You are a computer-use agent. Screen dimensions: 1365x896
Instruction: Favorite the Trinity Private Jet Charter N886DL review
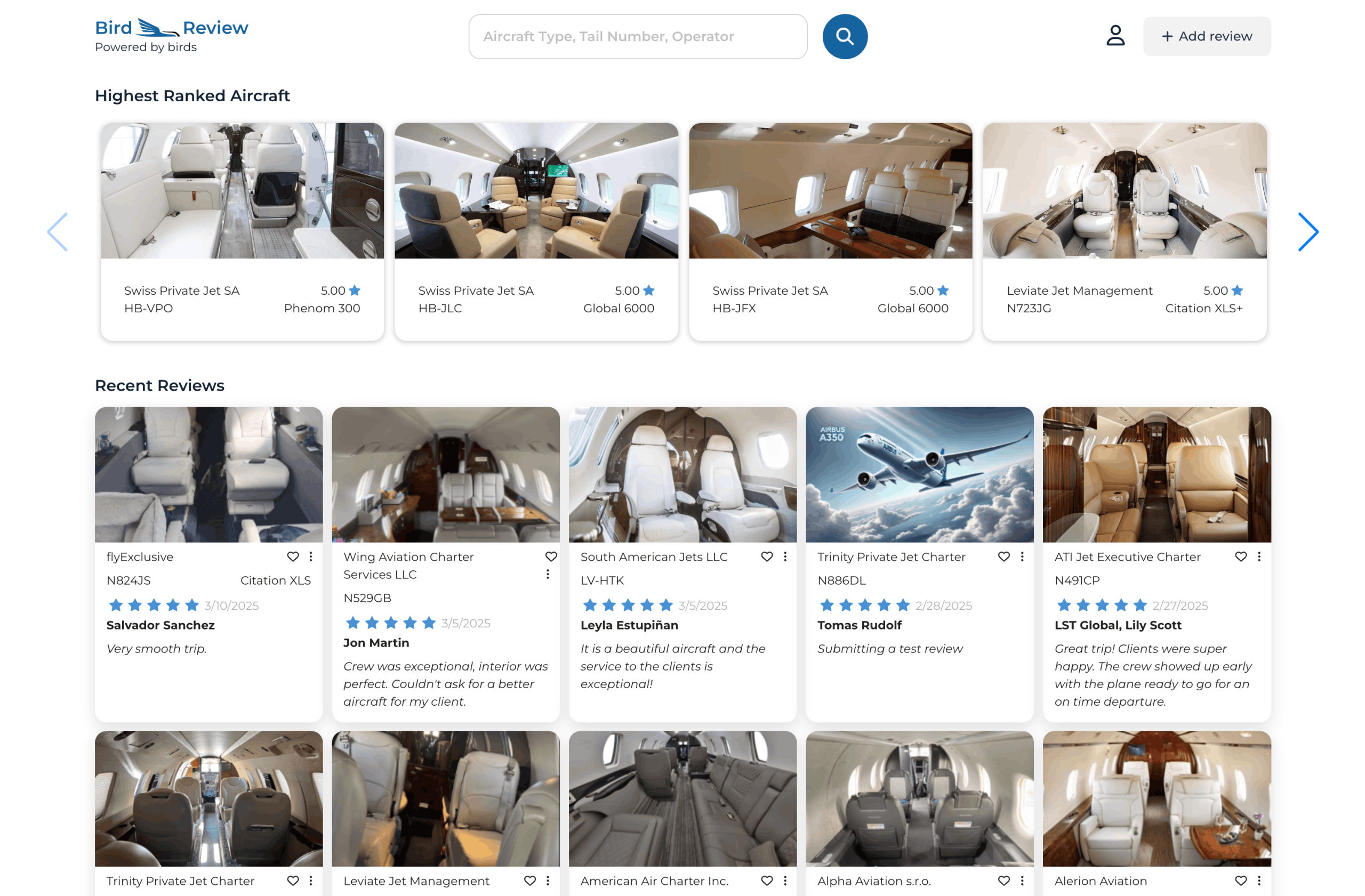pos(1003,556)
